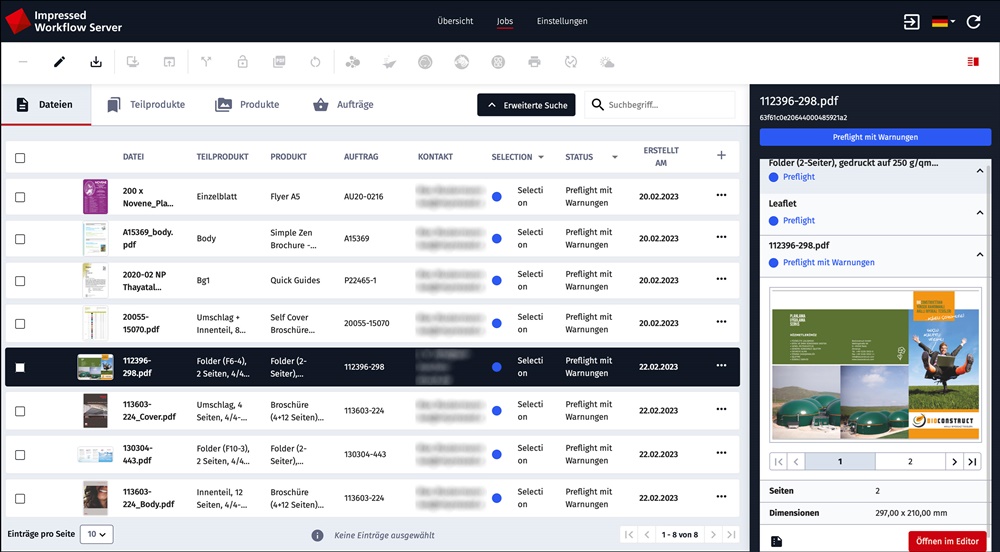
Task: Go to next preview page arrow
Action: 954,461
